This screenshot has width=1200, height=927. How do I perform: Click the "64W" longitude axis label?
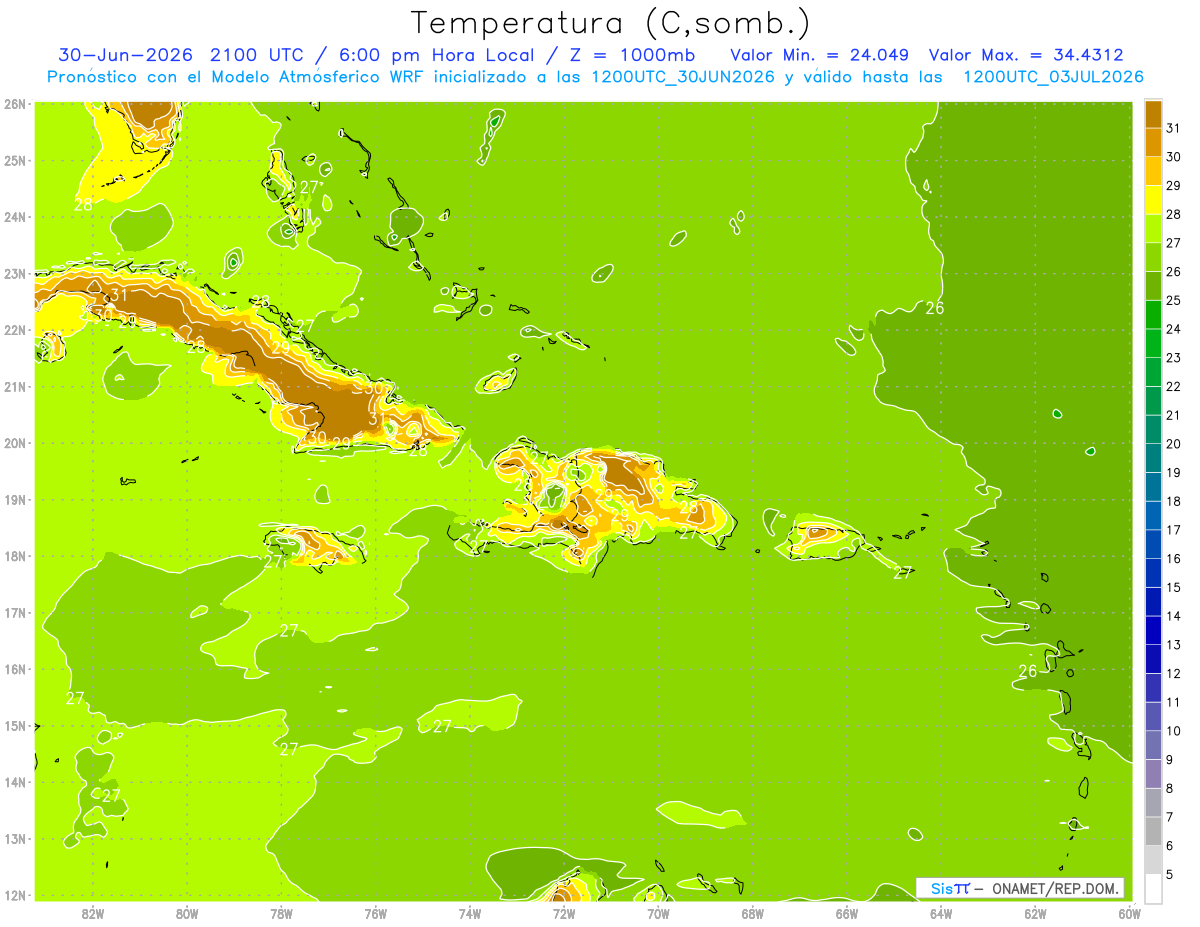pyautogui.click(x=940, y=912)
